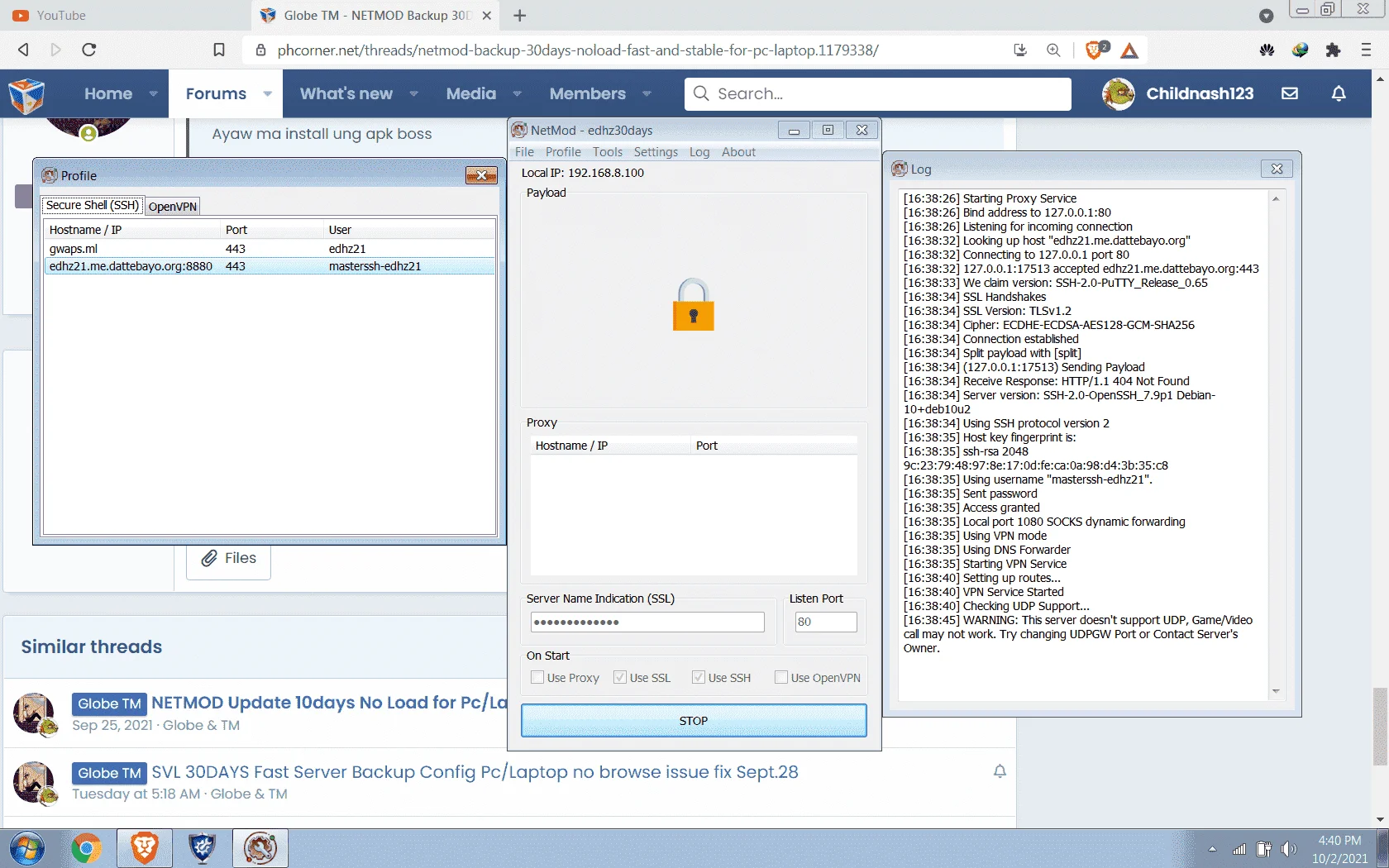
Task: Switch to OpenVPN profile tab
Action: pyautogui.click(x=173, y=207)
